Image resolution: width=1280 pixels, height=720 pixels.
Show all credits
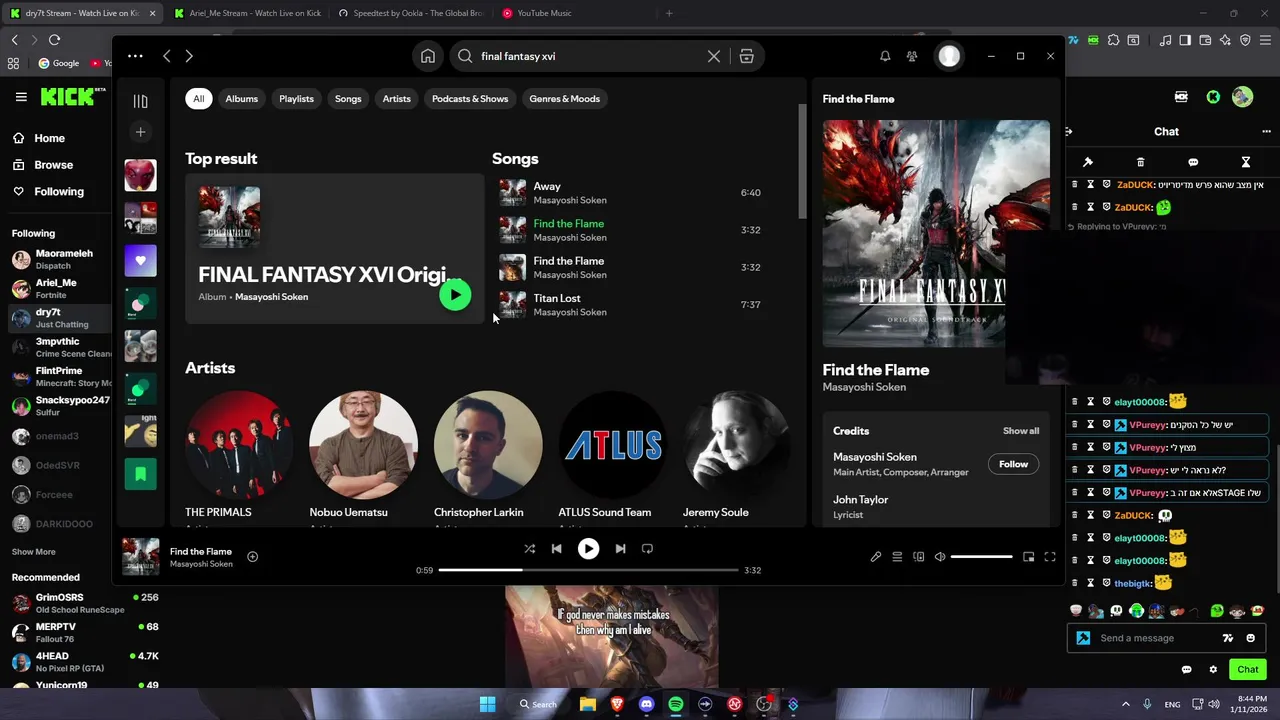pyautogui.click(x=1021, y=431)
